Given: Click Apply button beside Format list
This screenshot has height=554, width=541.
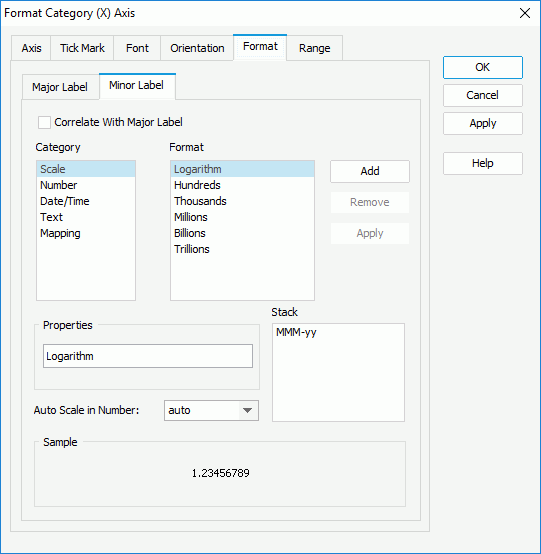Looking at the screenshot, I should click(370, 233).
